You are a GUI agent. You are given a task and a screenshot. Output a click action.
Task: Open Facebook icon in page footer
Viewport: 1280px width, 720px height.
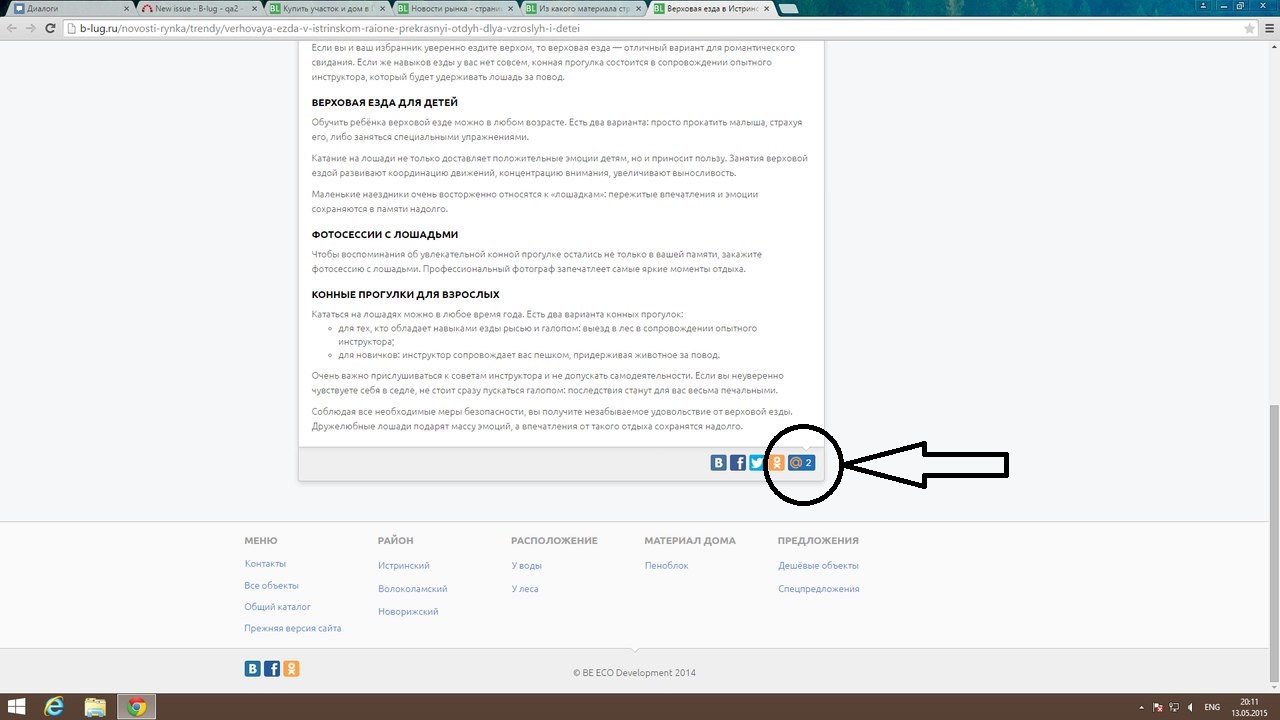point(272,669)
